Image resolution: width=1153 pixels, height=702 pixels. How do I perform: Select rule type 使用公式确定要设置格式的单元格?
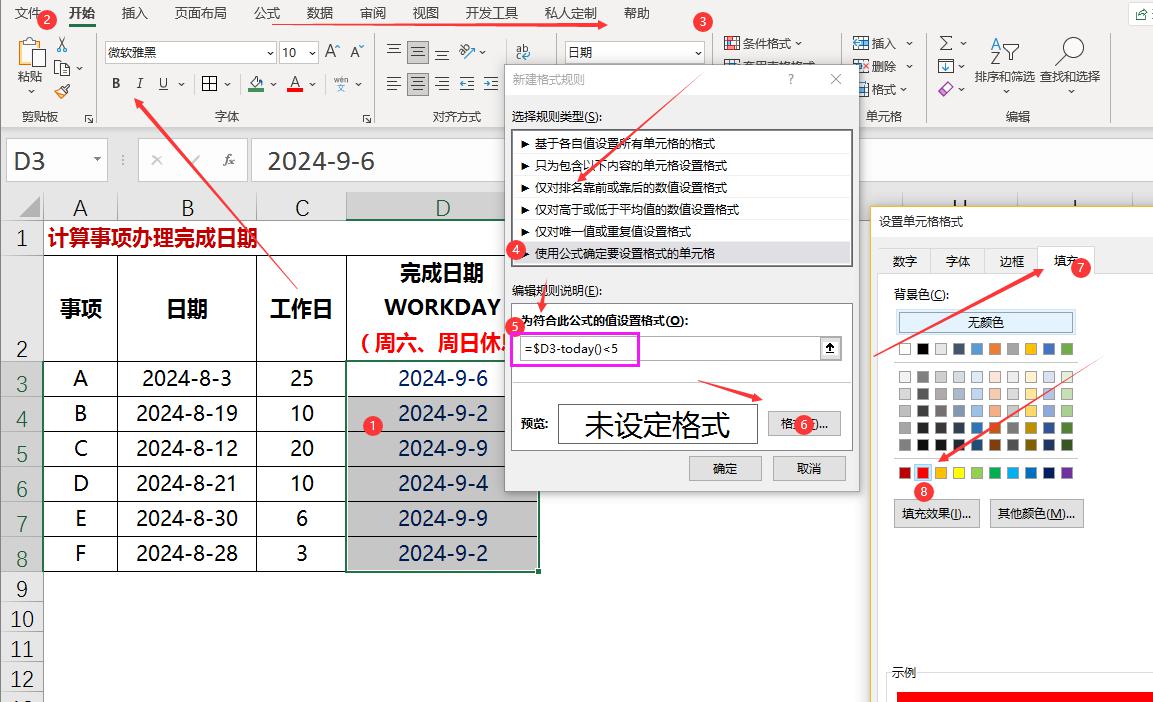pyautogui.click(x=682, y=254)
